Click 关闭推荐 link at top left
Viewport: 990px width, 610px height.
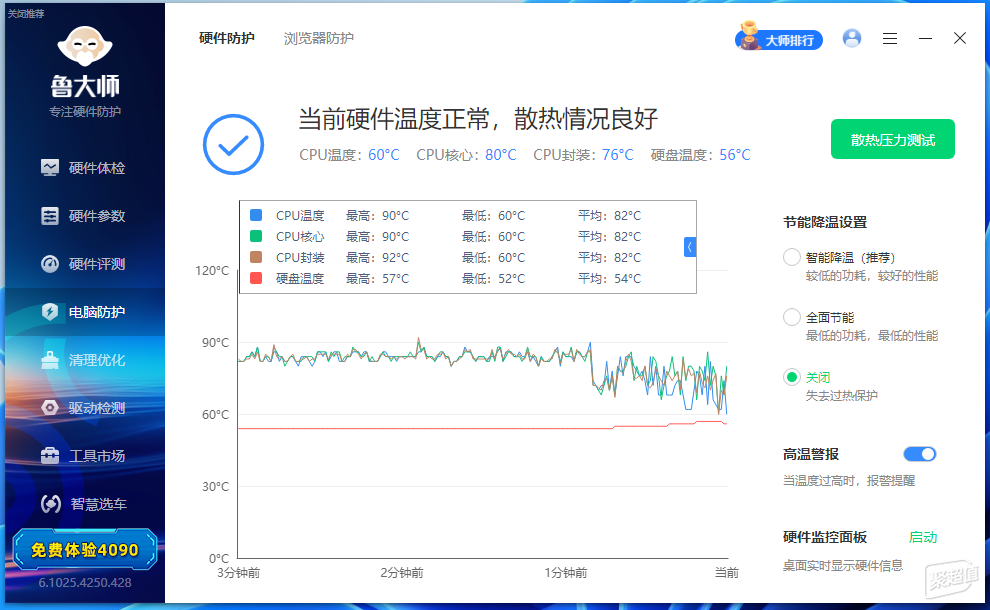tap(26, 14)
